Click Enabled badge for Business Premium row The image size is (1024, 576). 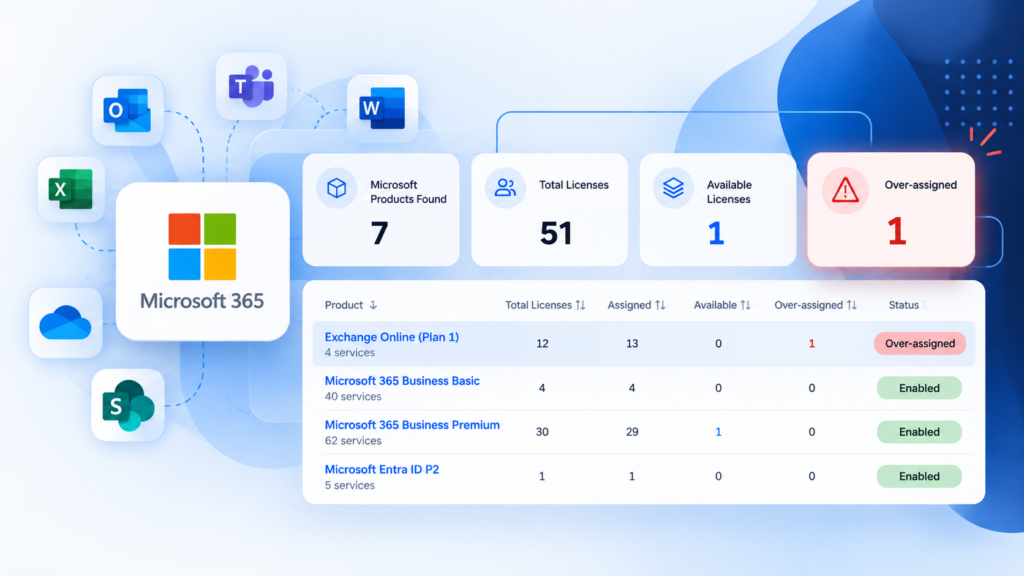point(920,432)
